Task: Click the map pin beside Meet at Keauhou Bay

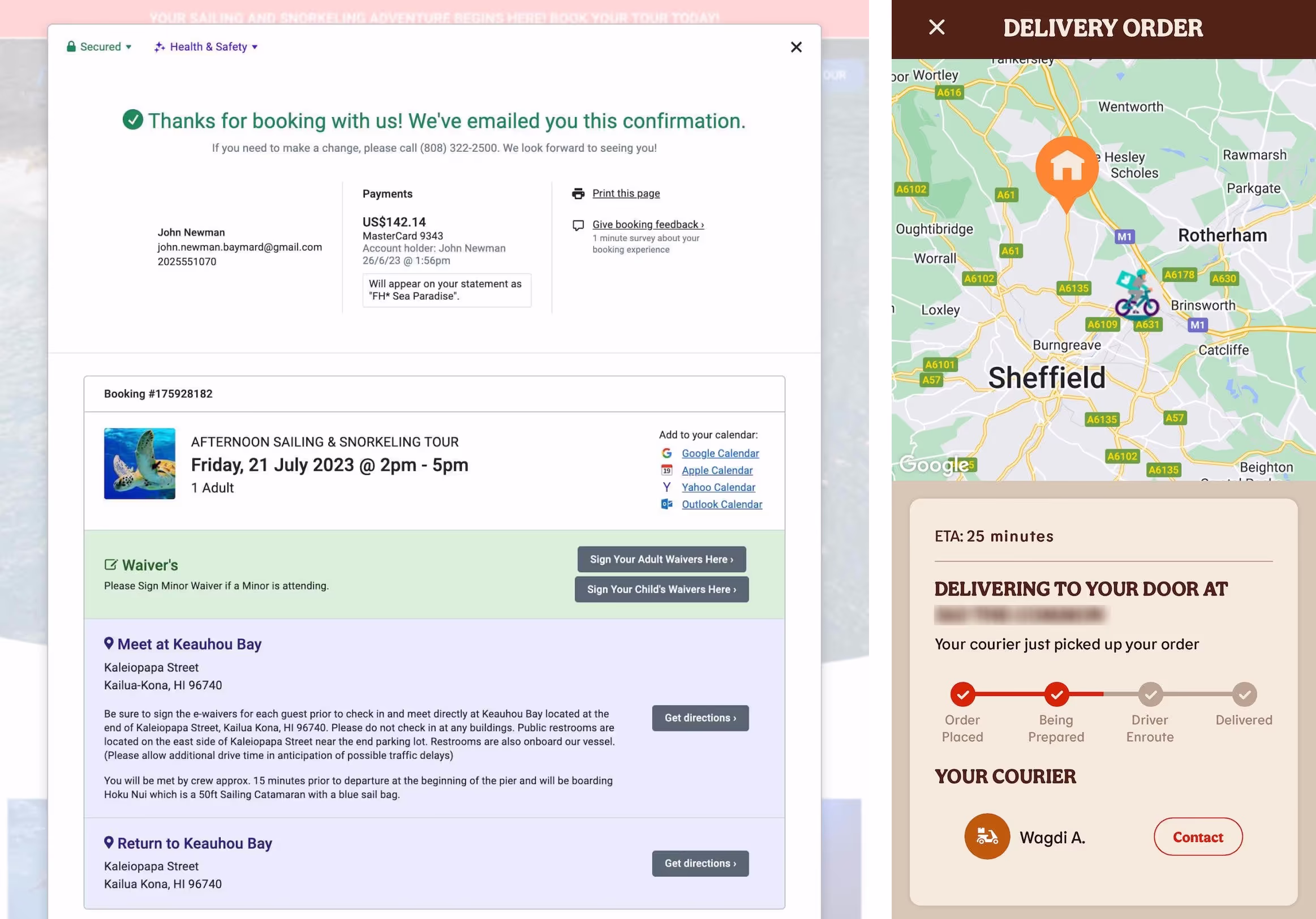Action: coord(108,643)
